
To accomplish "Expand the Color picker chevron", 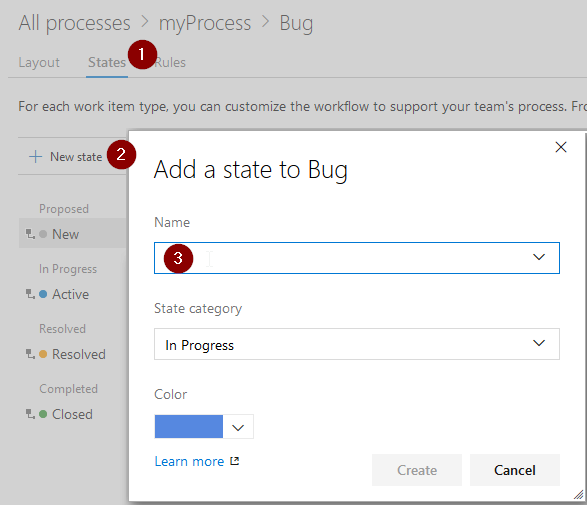I will [x=238, y=427].
